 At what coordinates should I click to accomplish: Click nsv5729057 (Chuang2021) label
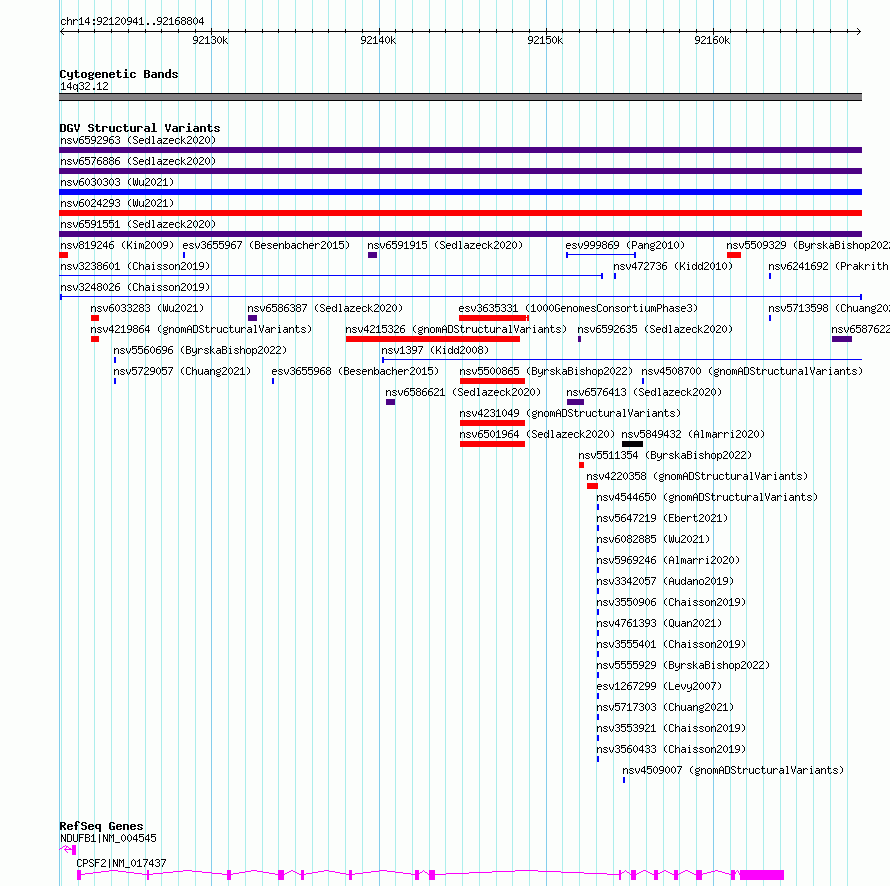click(182, 371)
